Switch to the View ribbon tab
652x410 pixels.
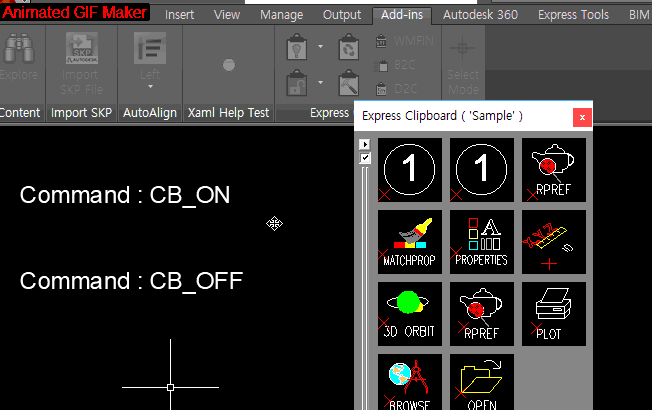pyautogui.click(x=227, y=15)
